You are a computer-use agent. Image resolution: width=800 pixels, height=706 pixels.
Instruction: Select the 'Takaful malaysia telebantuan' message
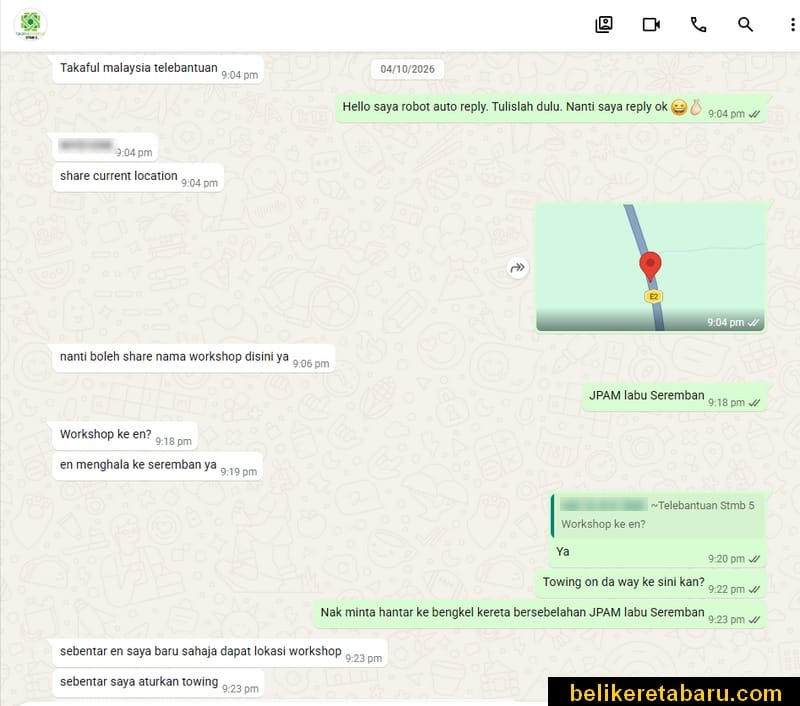tap(158, 69)
